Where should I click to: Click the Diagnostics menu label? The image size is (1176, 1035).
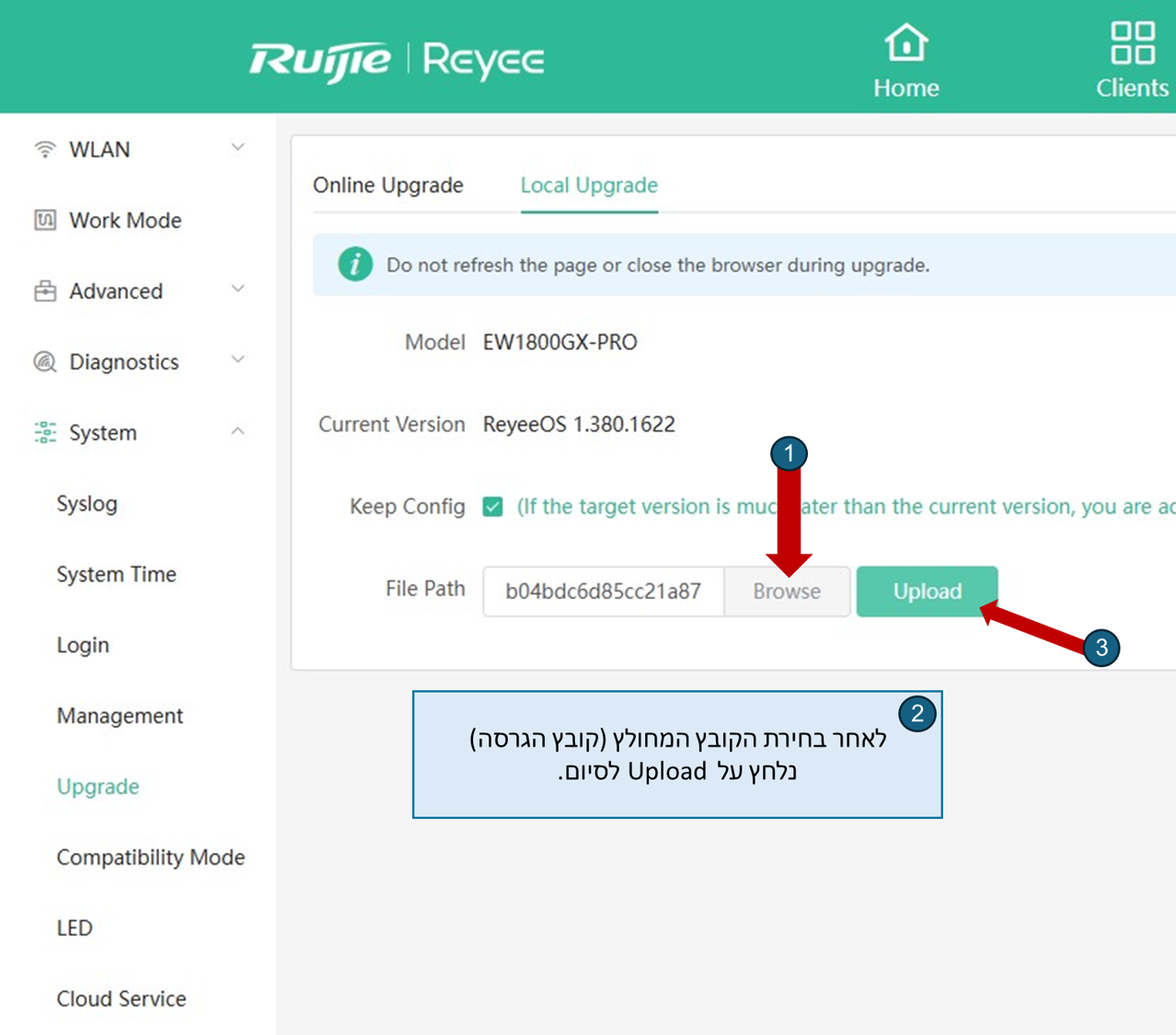124,362
